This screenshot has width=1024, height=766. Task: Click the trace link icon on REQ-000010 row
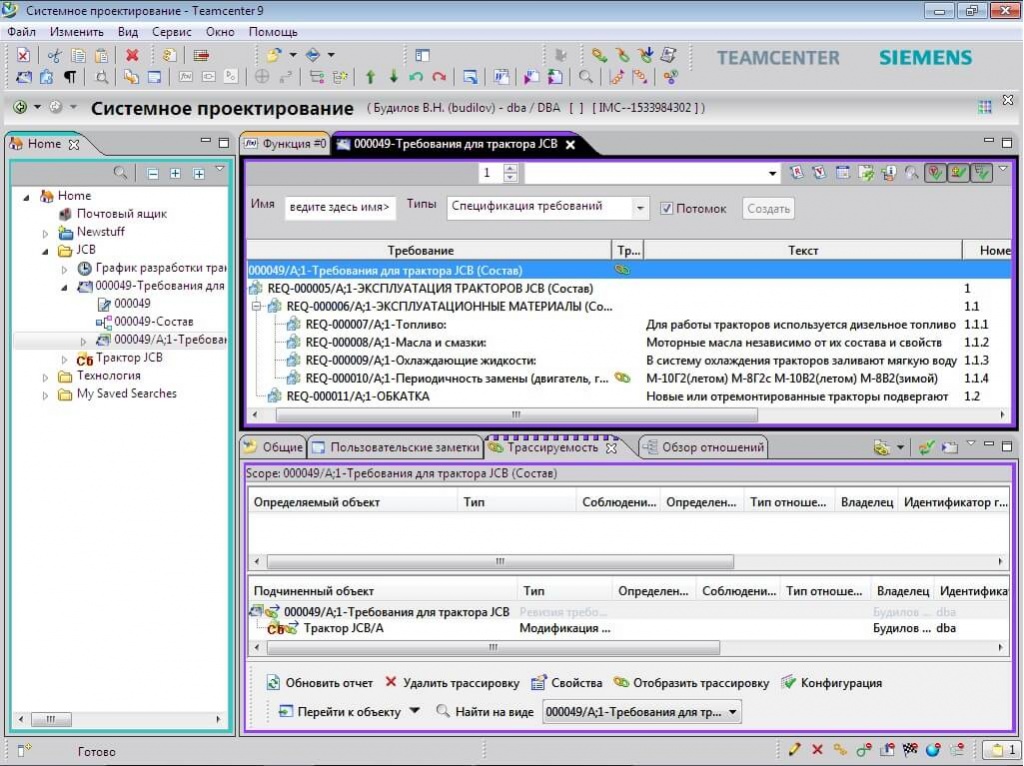pyautogui.click(x=622, y=378)
